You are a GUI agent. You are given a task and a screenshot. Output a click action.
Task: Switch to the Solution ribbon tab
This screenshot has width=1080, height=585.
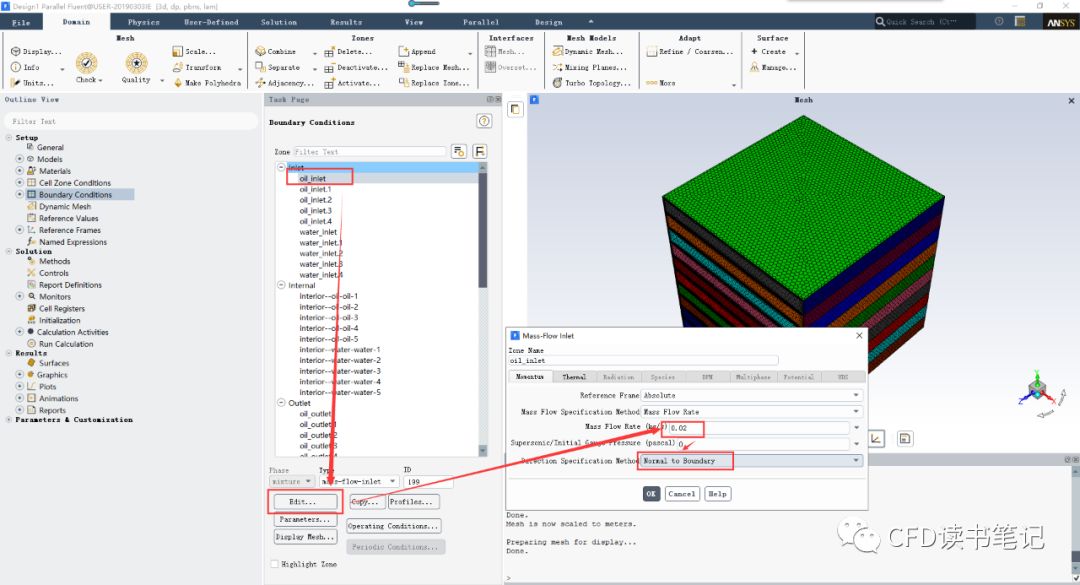click(x=279, y=22)
